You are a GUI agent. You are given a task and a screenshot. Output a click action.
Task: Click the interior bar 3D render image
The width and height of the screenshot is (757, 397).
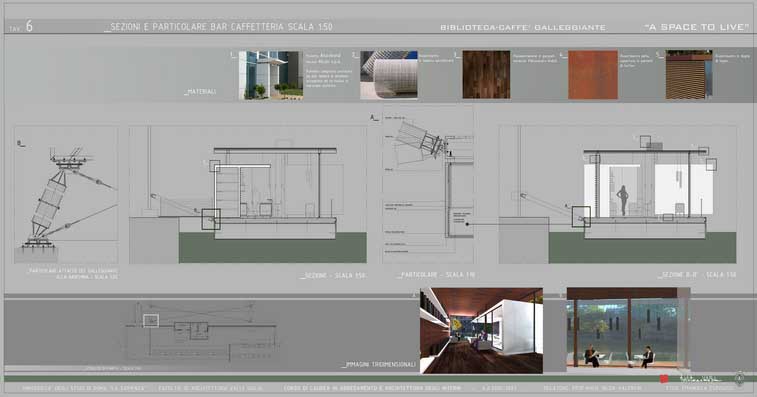[x=481, y=331]
